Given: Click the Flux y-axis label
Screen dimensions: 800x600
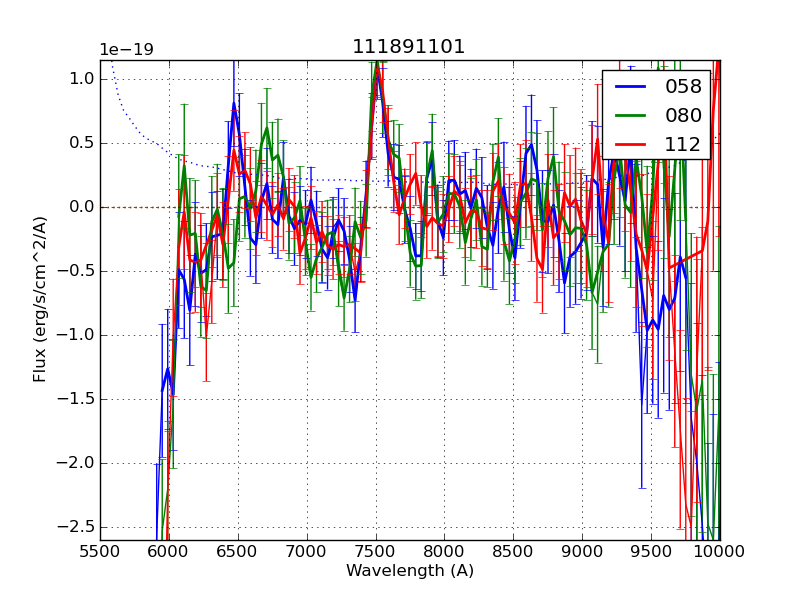Looking at the screenshot, I should pos(40,299).
